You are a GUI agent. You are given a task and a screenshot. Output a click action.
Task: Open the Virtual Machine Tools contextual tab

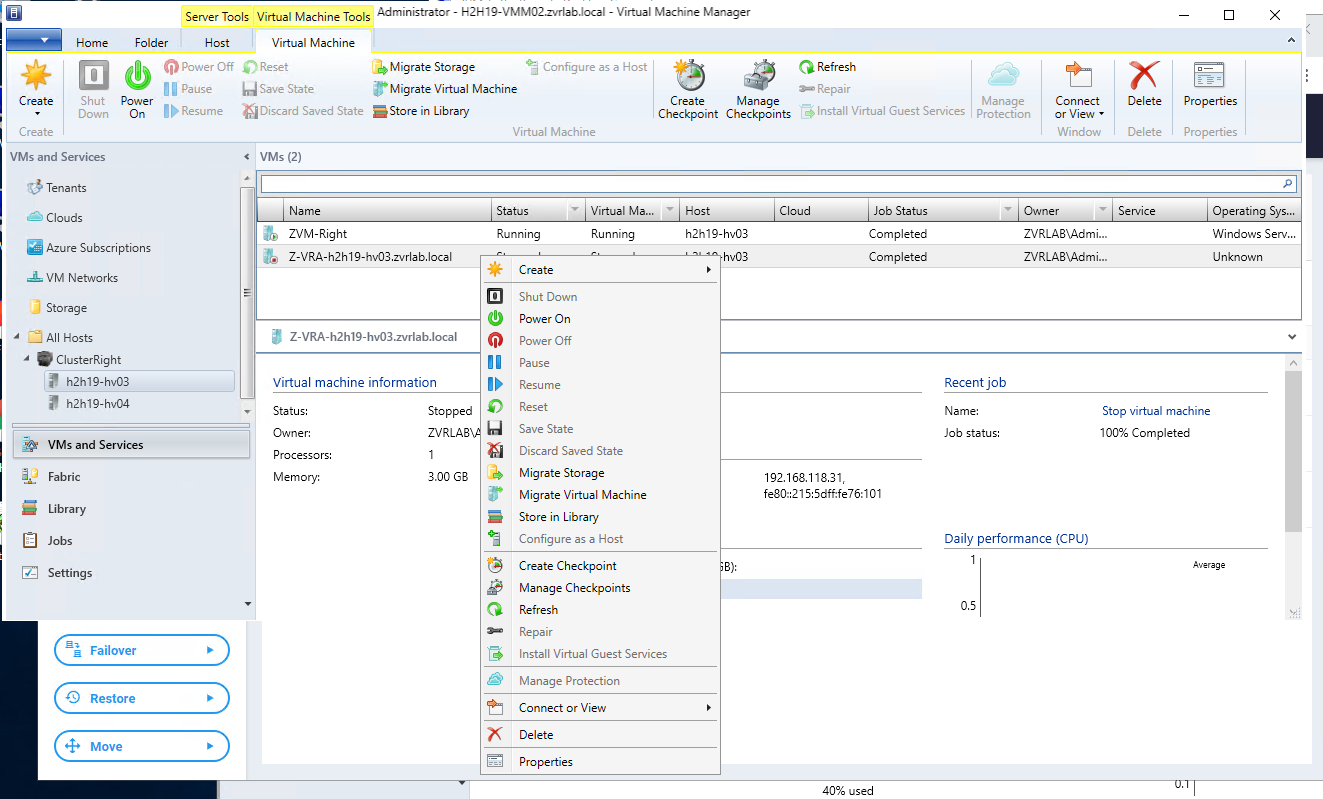(x=314, y=17)
